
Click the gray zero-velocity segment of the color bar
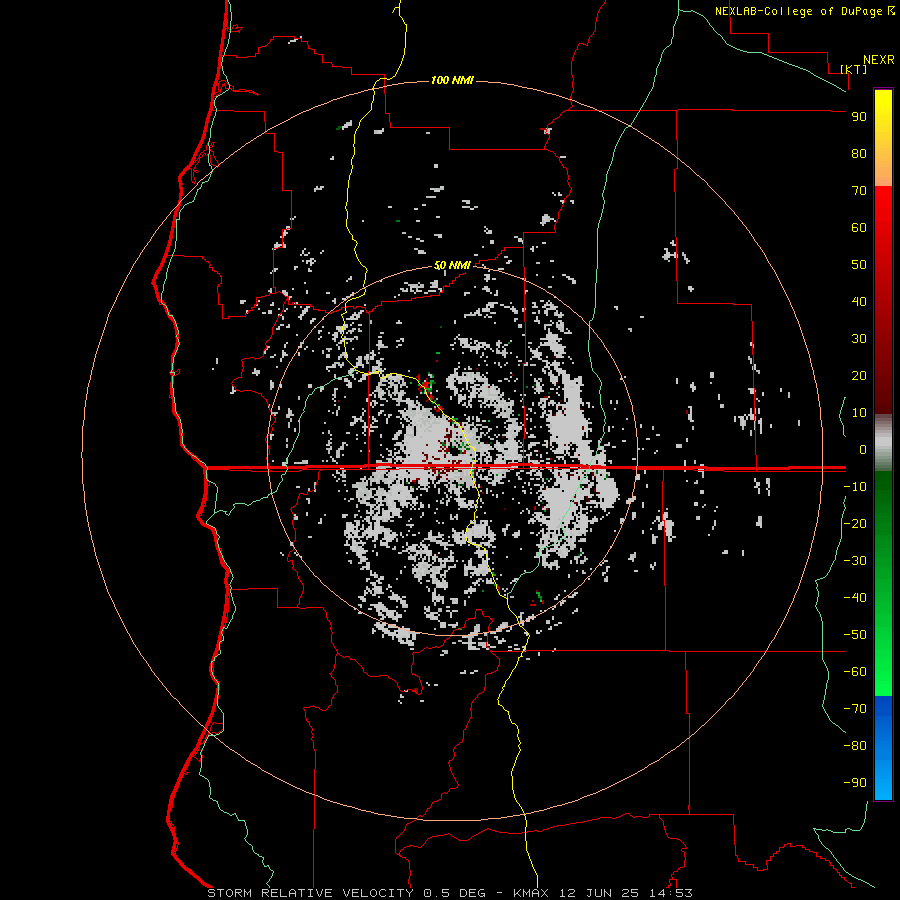[883, 443]
